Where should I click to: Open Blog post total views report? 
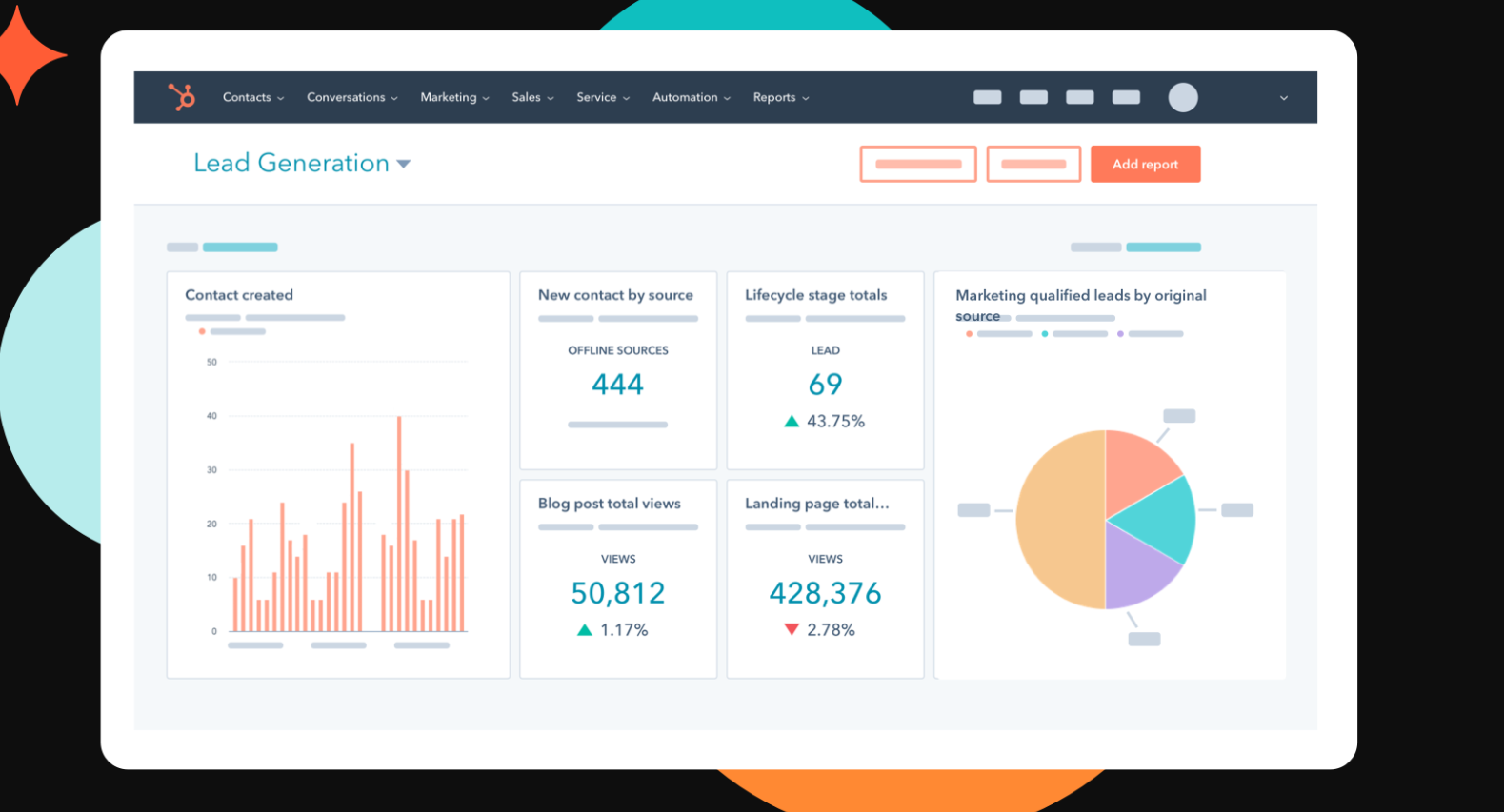tap(610, 504)
